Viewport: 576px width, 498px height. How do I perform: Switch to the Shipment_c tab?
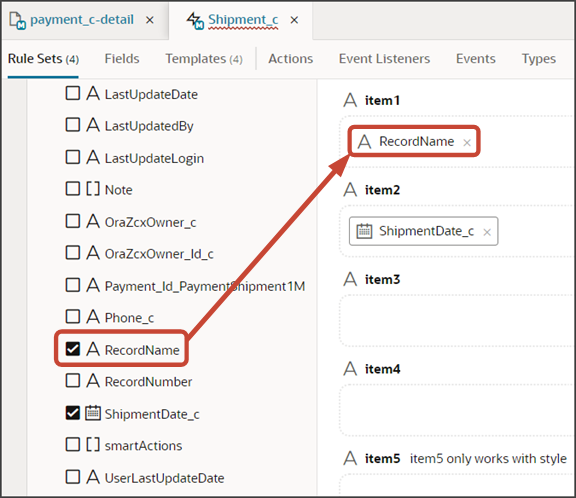click(243, 20)
